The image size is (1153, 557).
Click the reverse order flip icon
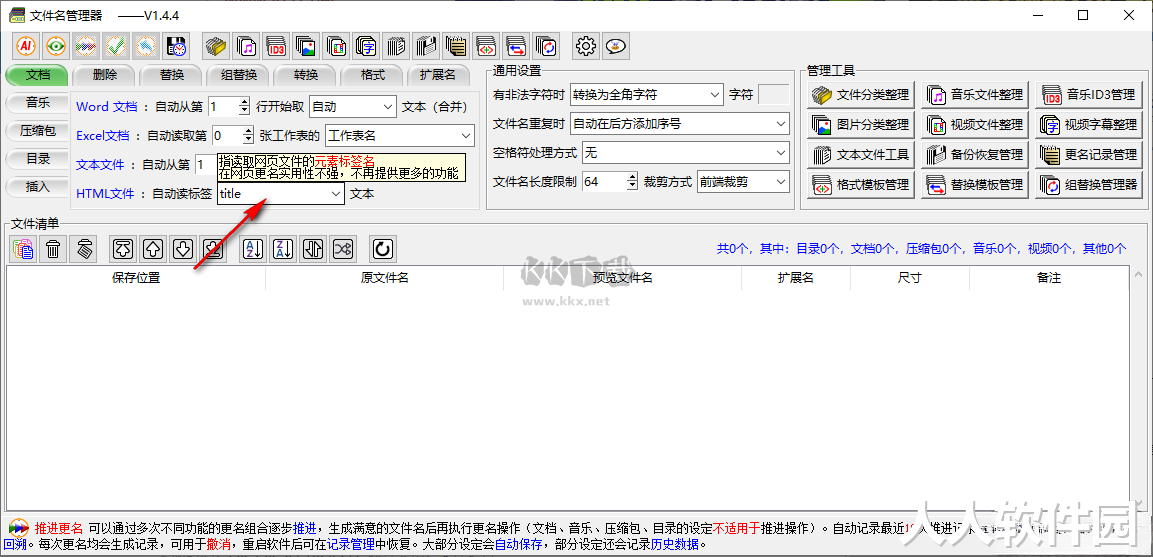315,249
